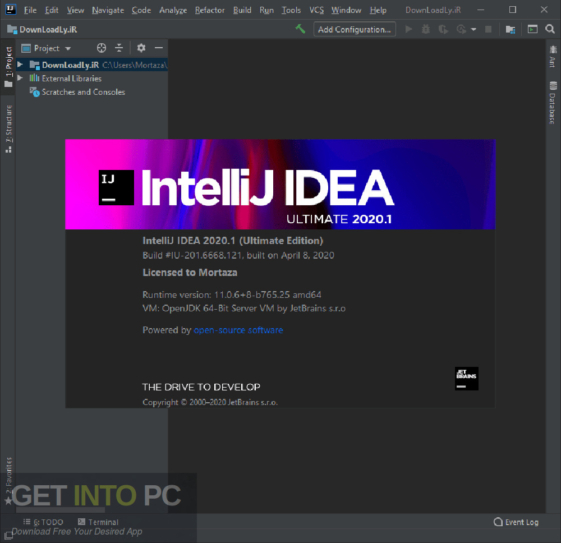Click the Copyright 2000–2020 JetBrains line
The width and height of the screenshot is (561, 543).
[210, 402]
